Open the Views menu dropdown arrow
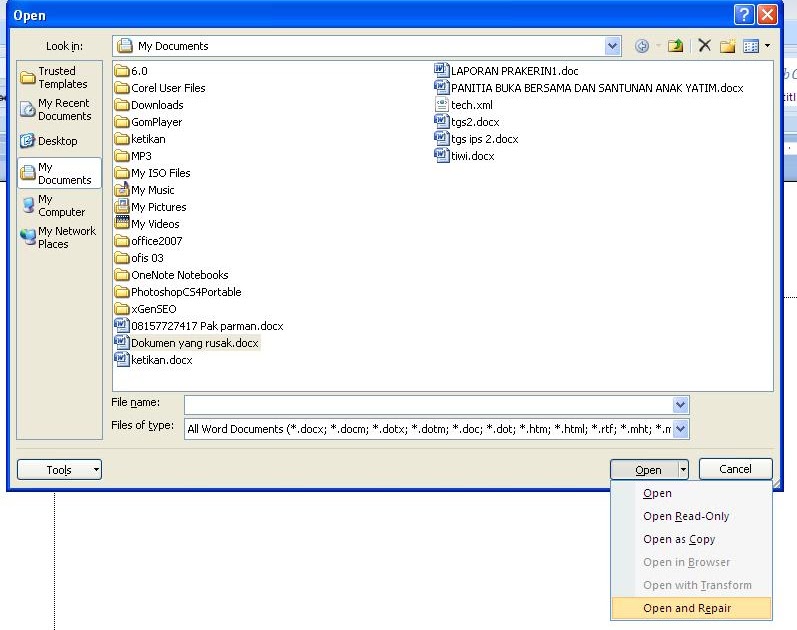 coord(767,46)
